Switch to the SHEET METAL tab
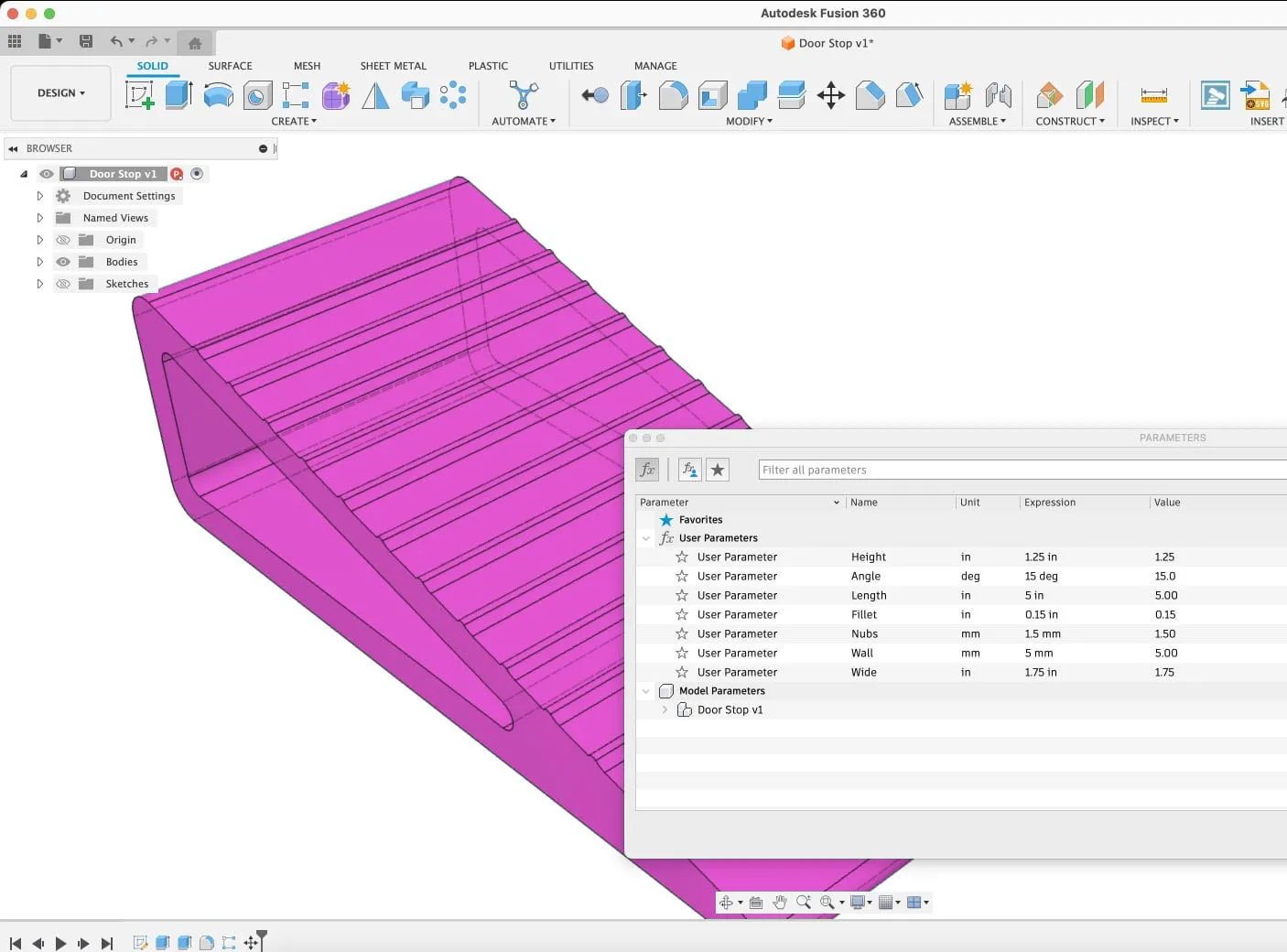This screenshot has width=1287, height=952. 393,65
